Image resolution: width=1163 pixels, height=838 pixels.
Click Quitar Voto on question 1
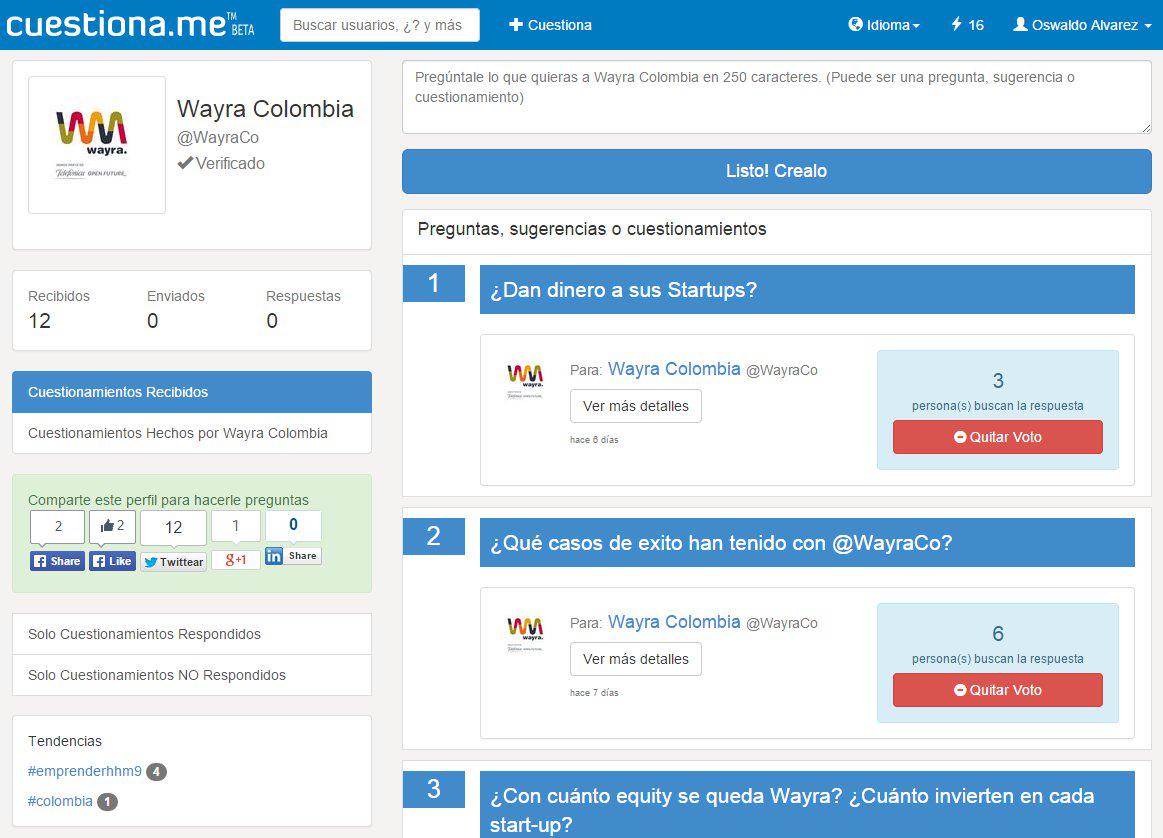(x=998, y=438)
